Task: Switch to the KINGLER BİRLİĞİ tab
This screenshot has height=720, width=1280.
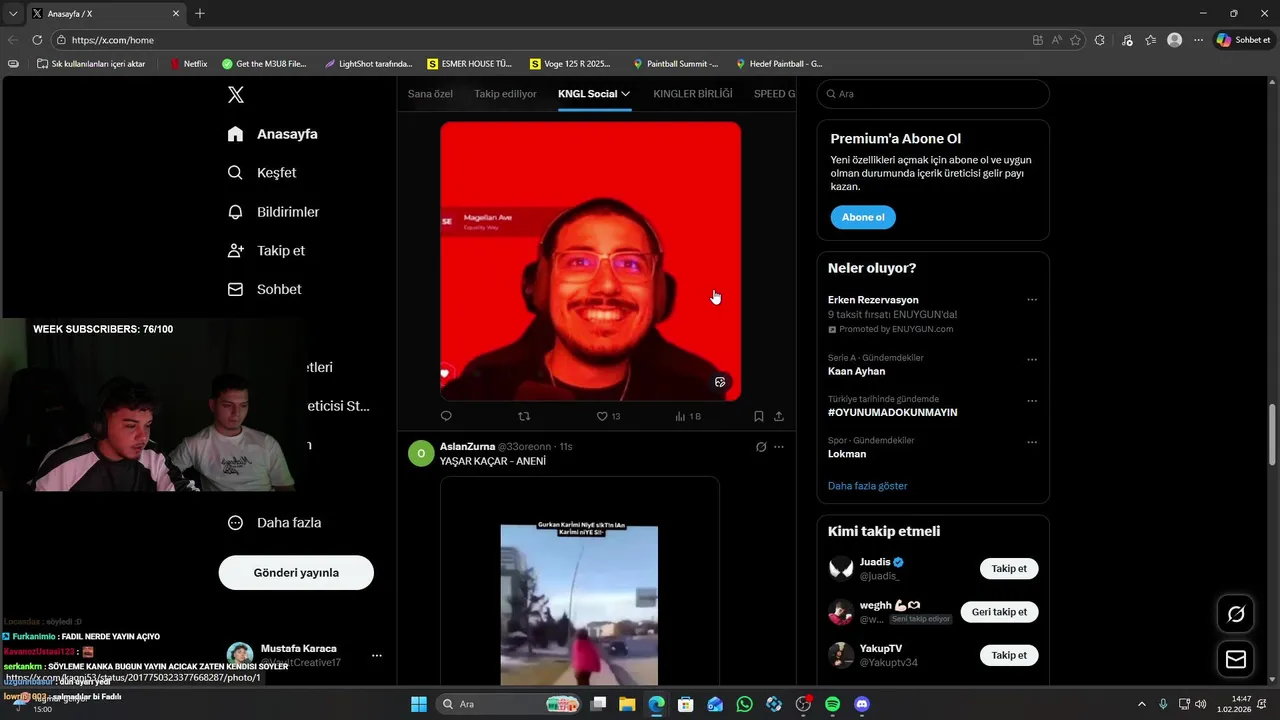Action: tap(693, 94)
